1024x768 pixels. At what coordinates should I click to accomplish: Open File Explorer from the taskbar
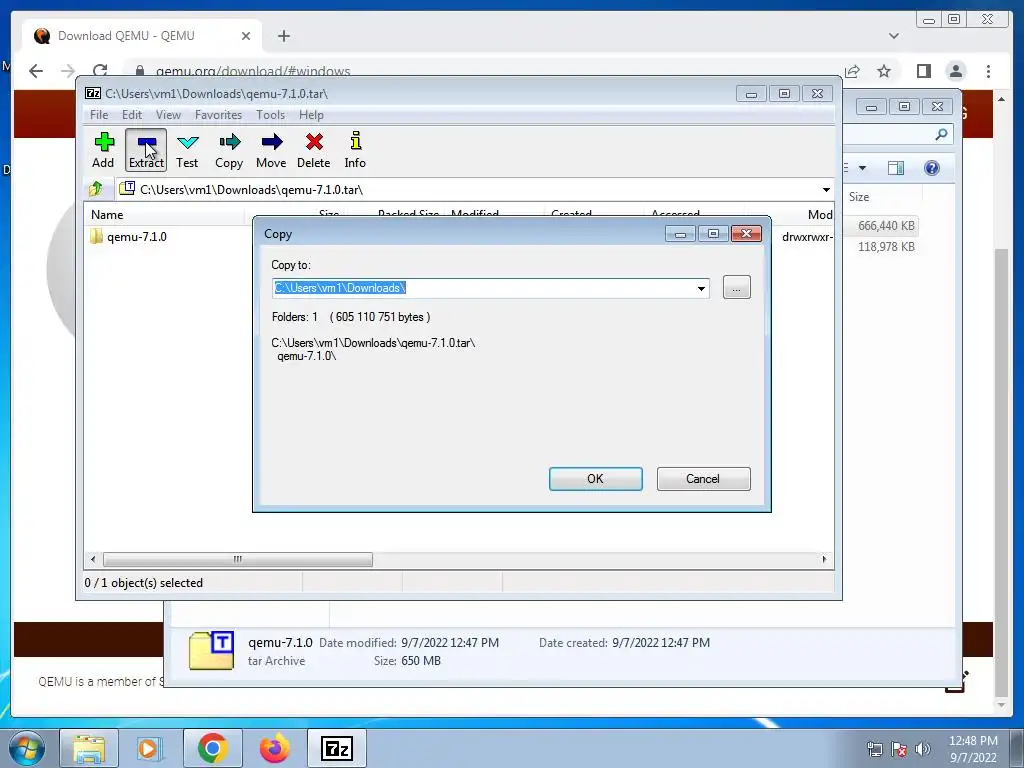coord(89,748)
